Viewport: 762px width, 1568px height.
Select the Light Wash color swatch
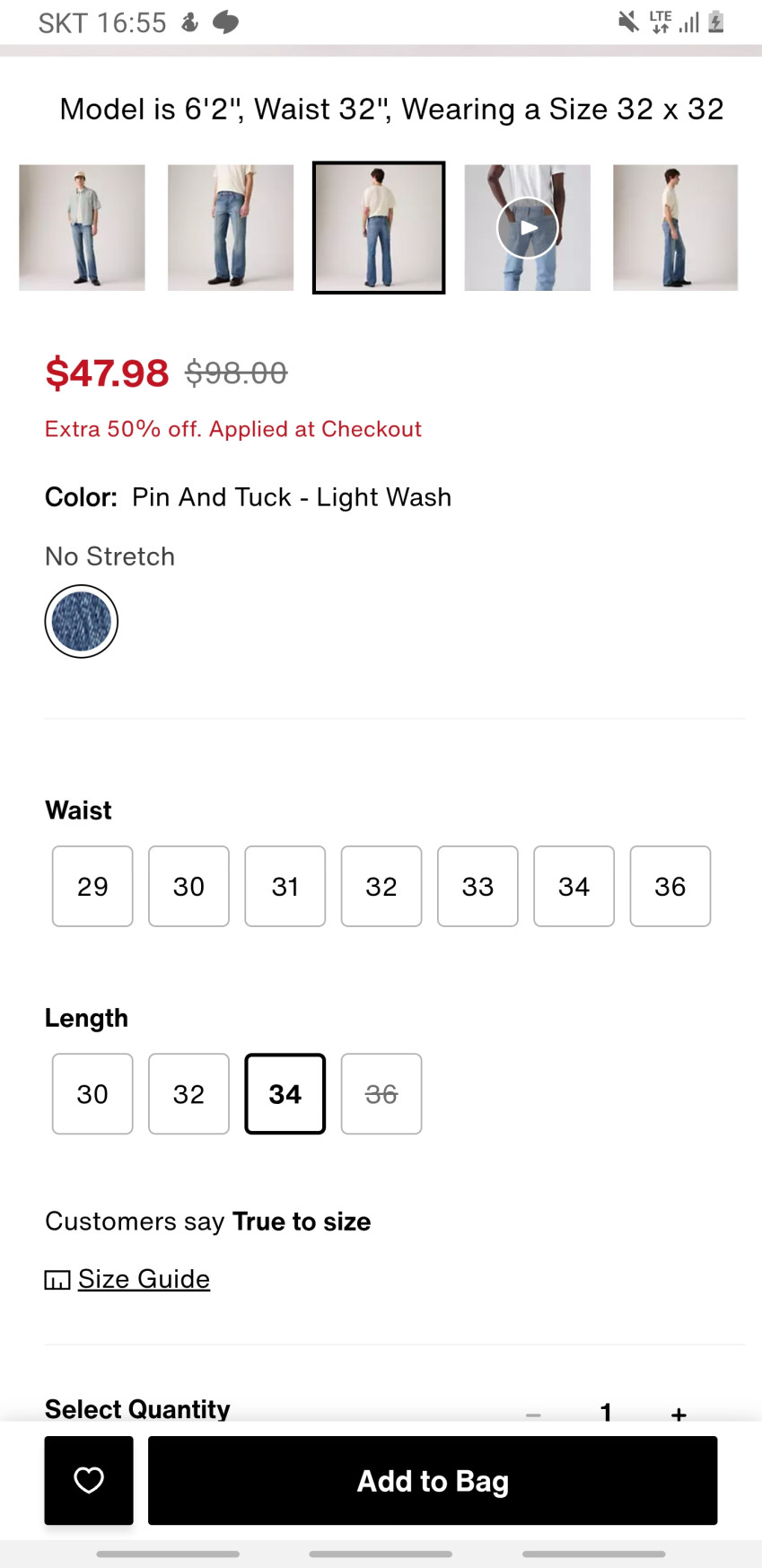pyautogui.click(x=82, y=621)
